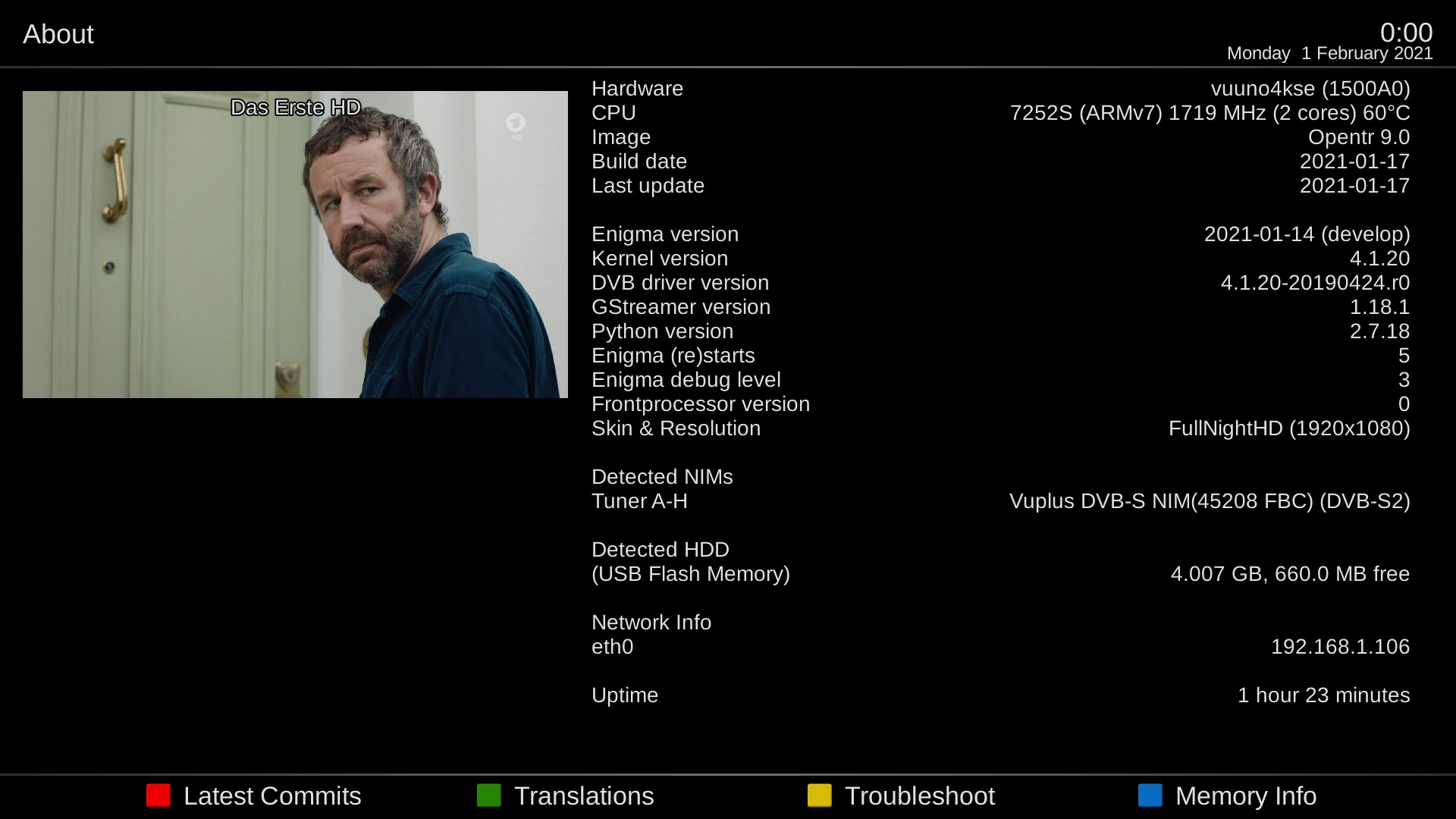
Task: Click the About menu header
Action: point(57,34)
